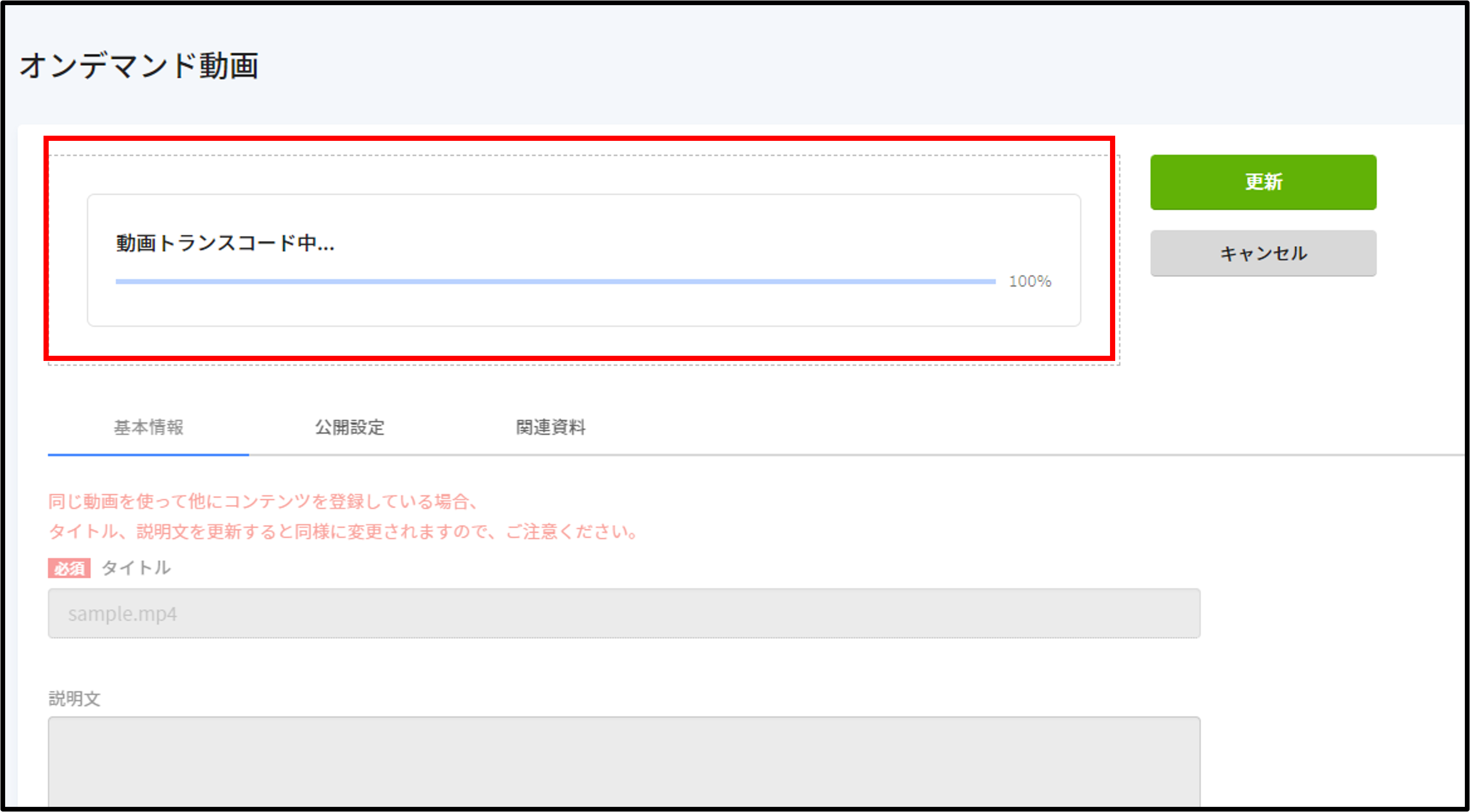The width and height of the screenshot is (1470, 812).
Task: Click the transcode progress bar
Action: (555, 281)
